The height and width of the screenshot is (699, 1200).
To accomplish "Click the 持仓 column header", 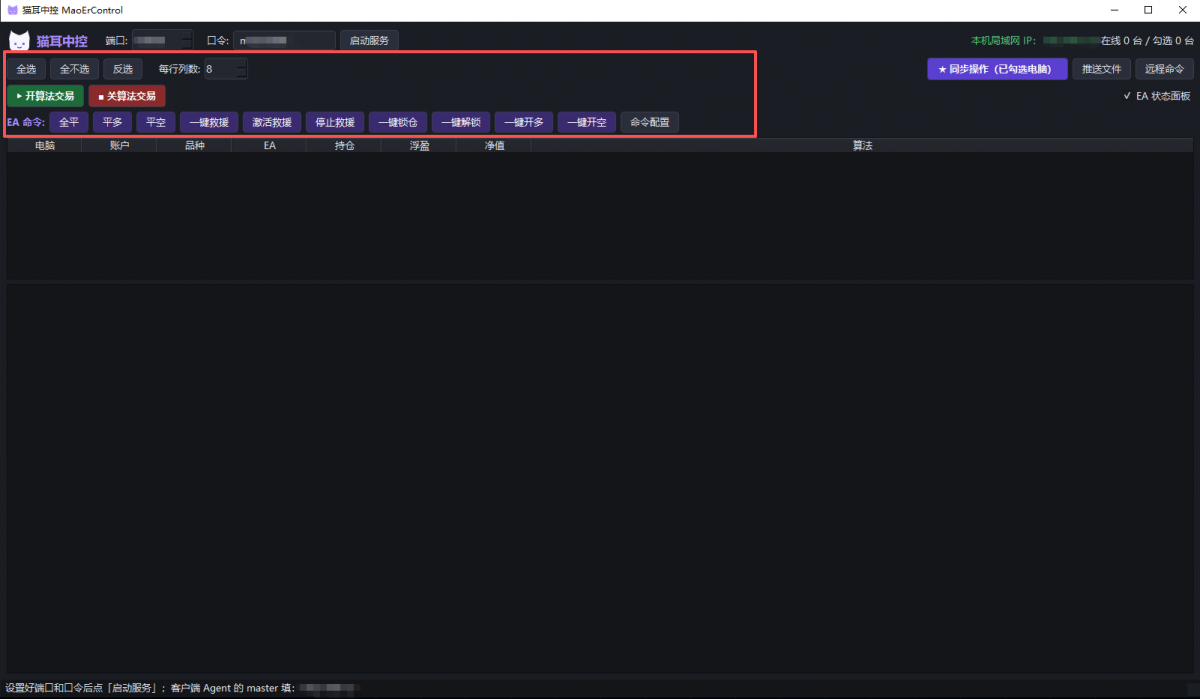I will pos(344,146).
